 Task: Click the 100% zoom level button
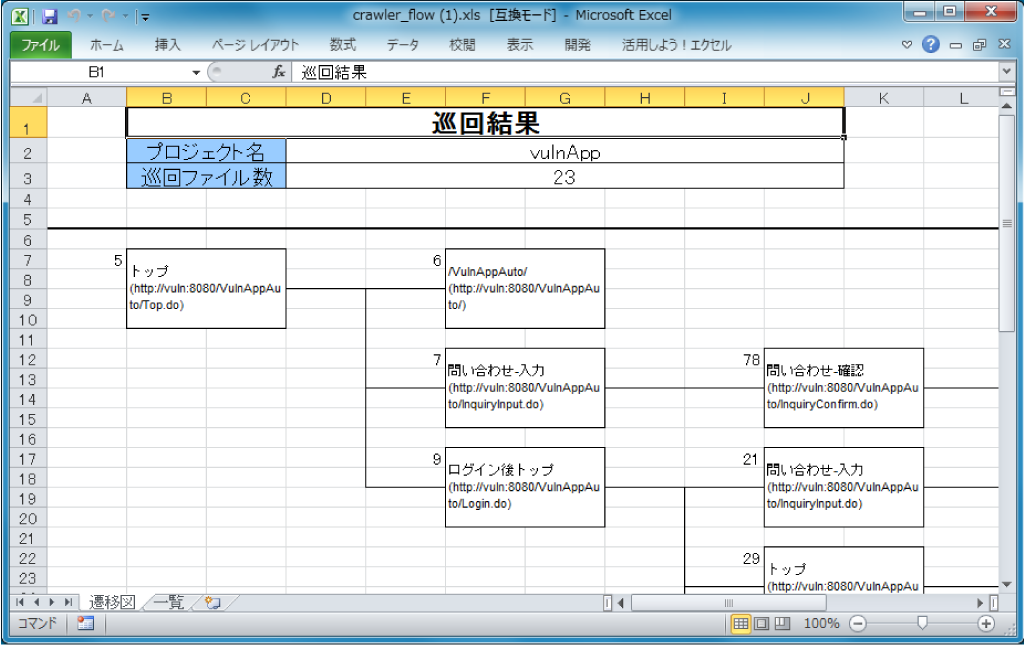(x=821, y=623)
